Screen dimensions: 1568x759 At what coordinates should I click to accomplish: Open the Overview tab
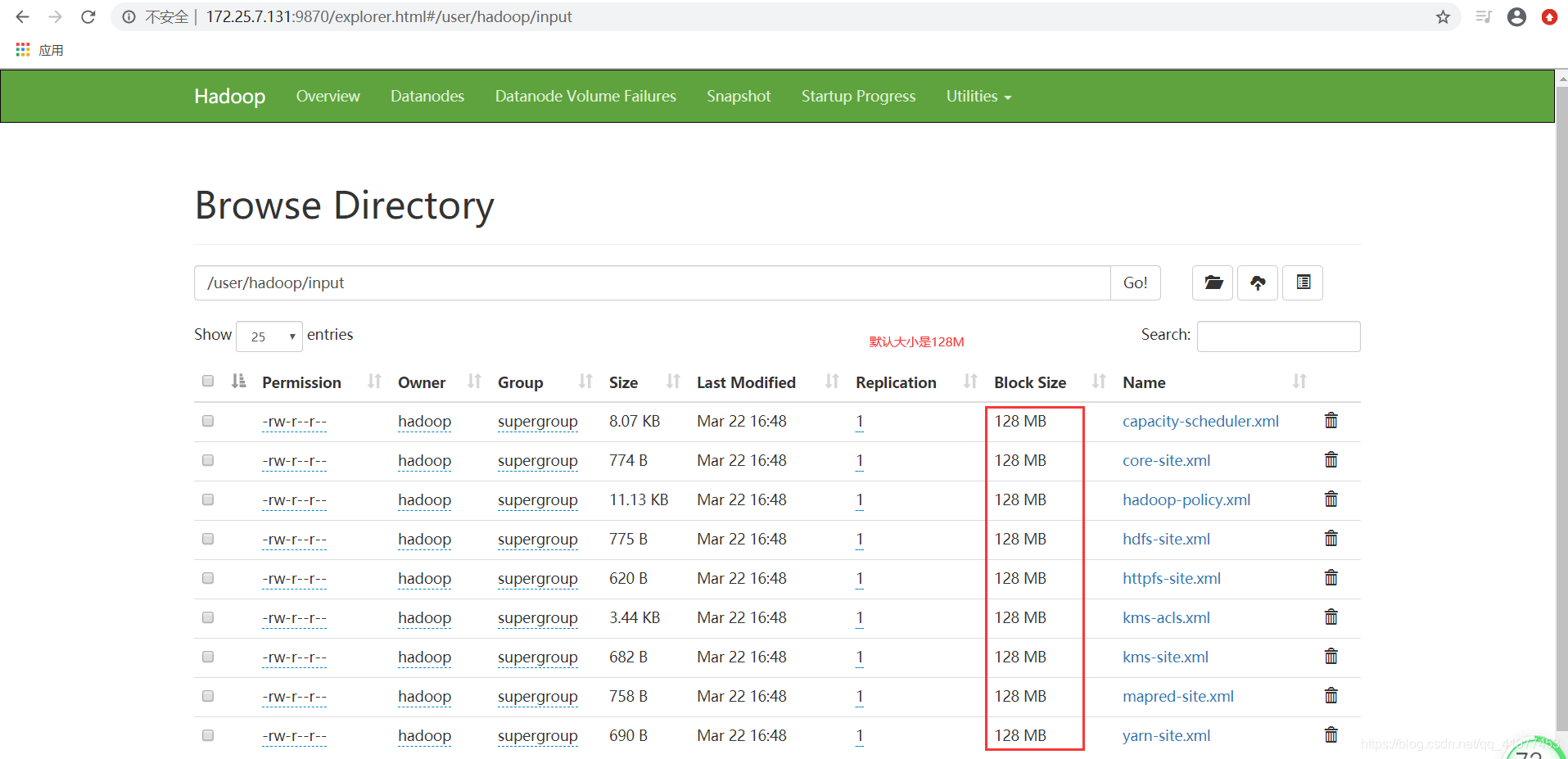coord(328,96)
